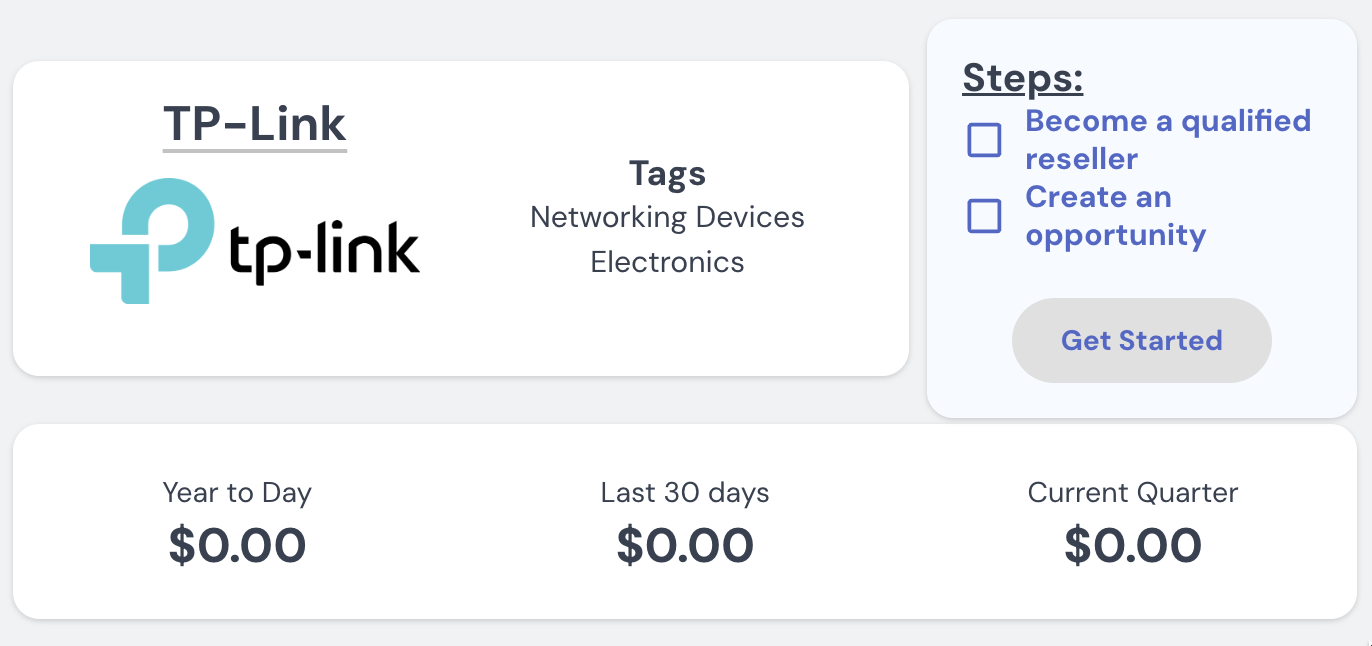
Task: Select the Networking Devices tag
Action: click(x=667, y=217)
